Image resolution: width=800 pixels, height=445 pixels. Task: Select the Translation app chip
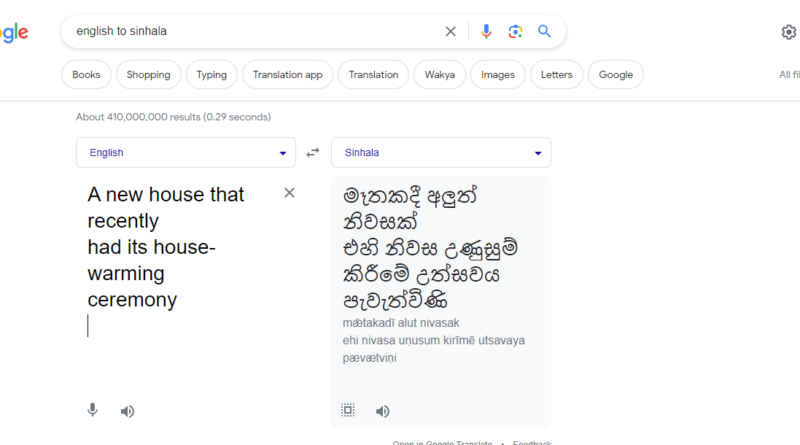(x=288, y=75)
